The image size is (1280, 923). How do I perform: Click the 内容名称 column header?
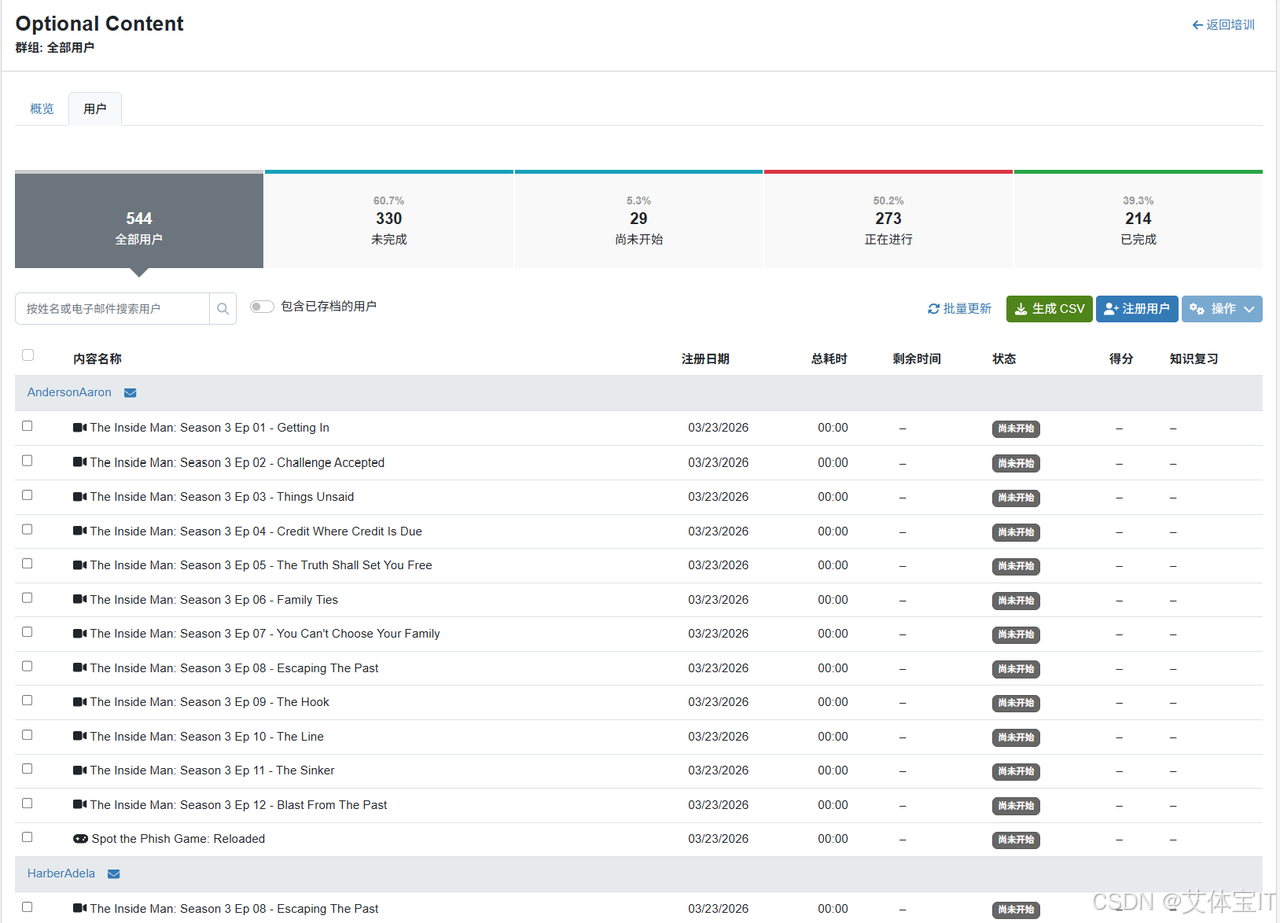97,359
